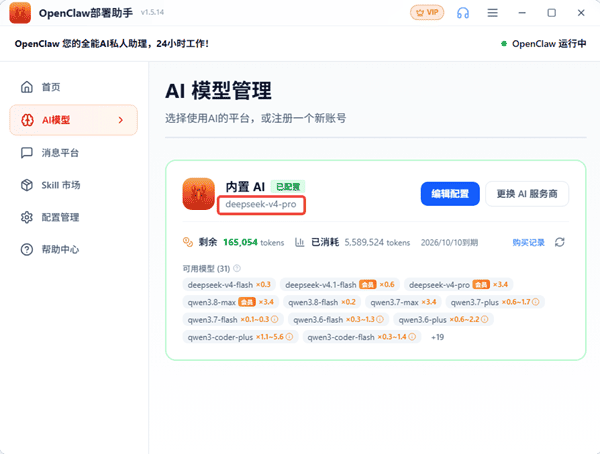Expand the AI模型 sidebar chevron arrow
The image size is (600, 454).
(x=121, y=120)
